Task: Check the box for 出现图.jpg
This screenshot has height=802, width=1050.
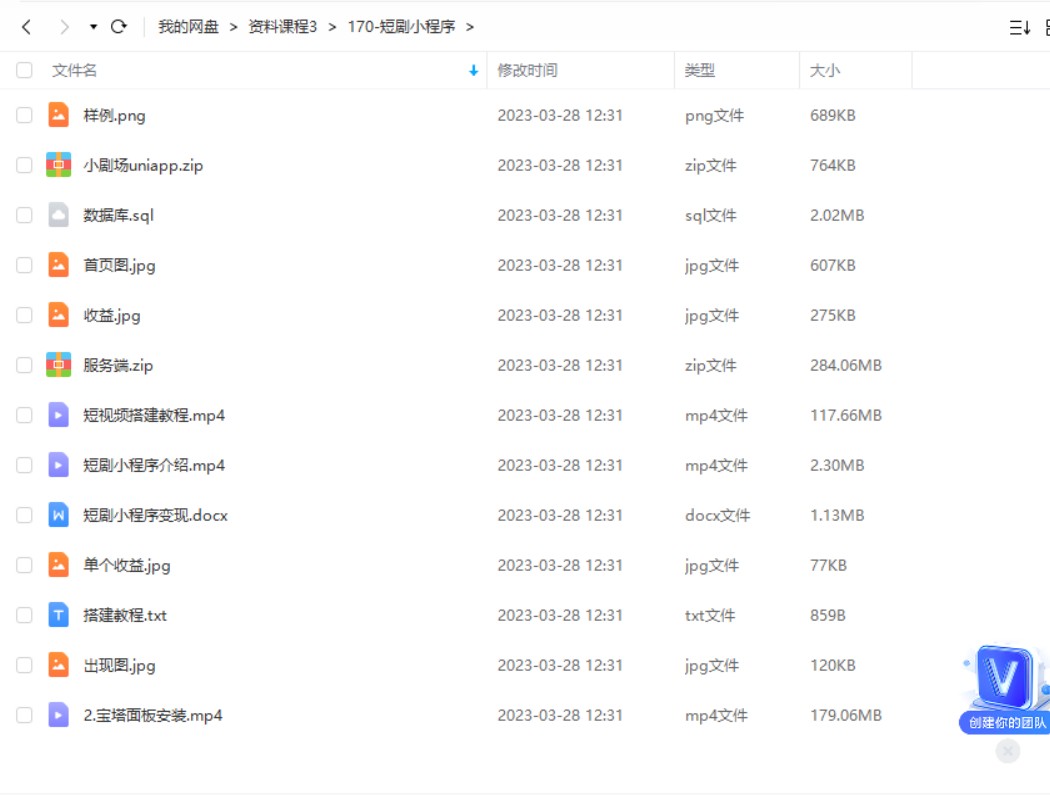Action: [24, 665]
